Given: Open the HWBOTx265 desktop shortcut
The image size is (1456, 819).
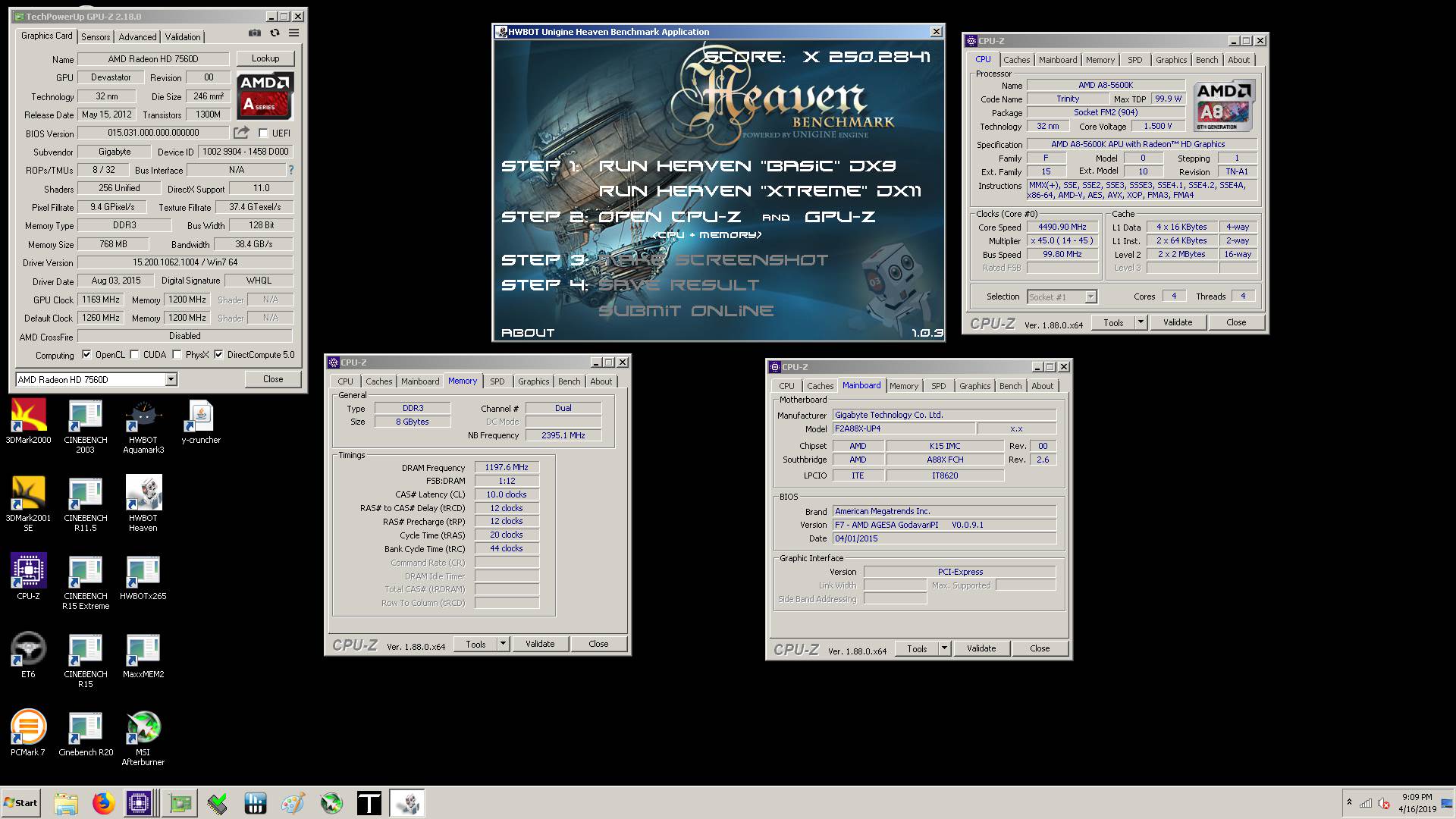Looking at the screenshot, I should click(x=143, y=578).
